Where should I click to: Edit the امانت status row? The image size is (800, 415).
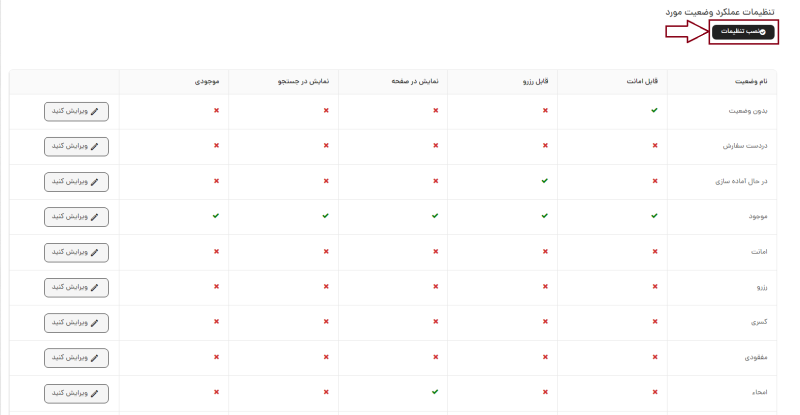click(76, 252)
